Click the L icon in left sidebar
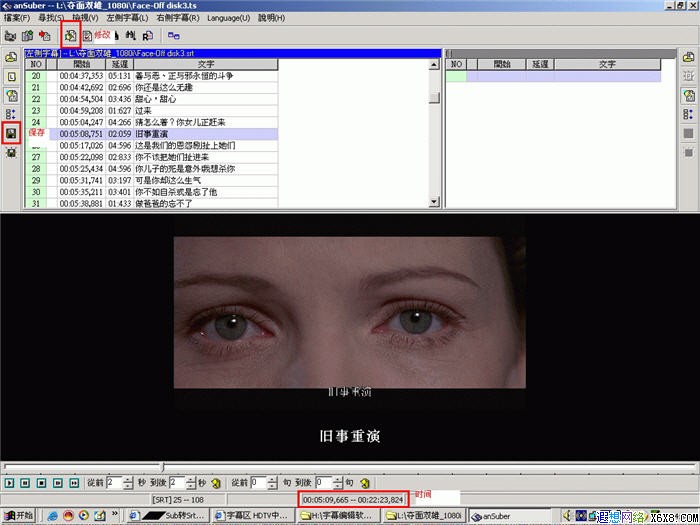700x525 pixels. coord(12,76)
